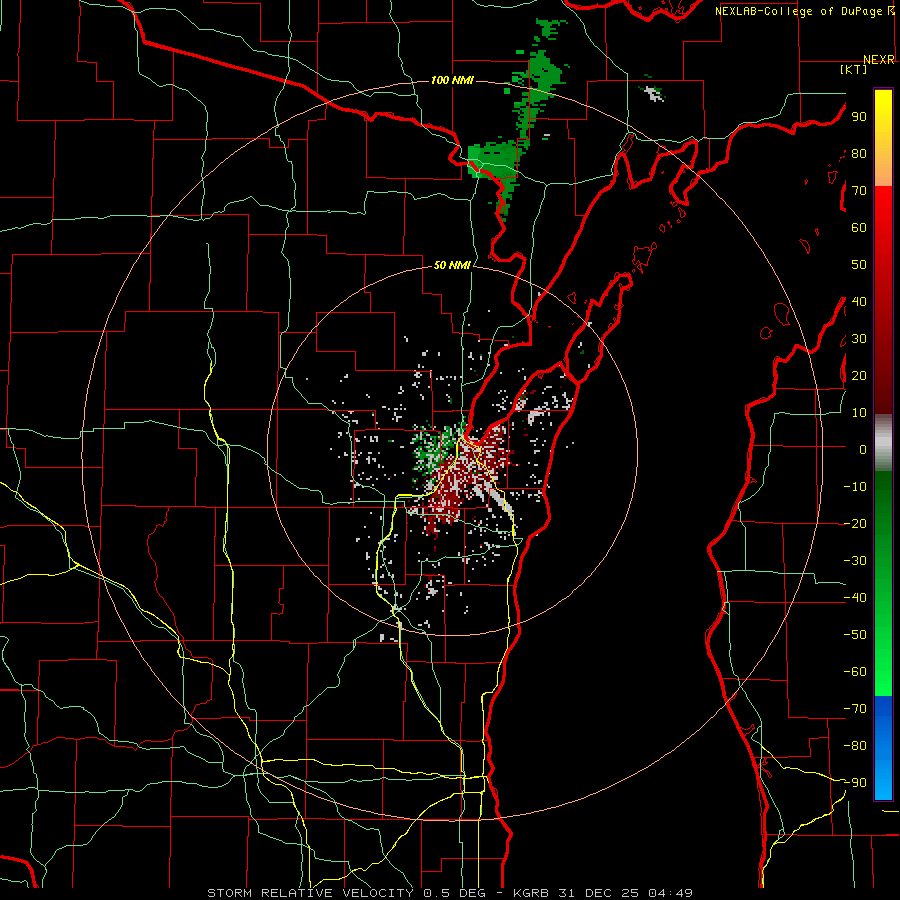Viewport: 900px width, 900px height.
Task: Click the gray zero-velocity segment of the color bar
Action: pos(883,443)
